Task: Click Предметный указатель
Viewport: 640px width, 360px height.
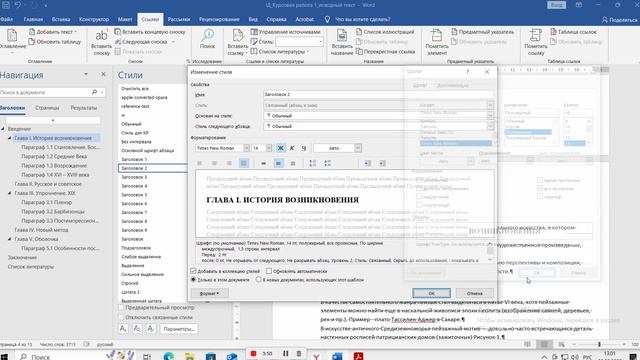Action: (x=482, y=32)
